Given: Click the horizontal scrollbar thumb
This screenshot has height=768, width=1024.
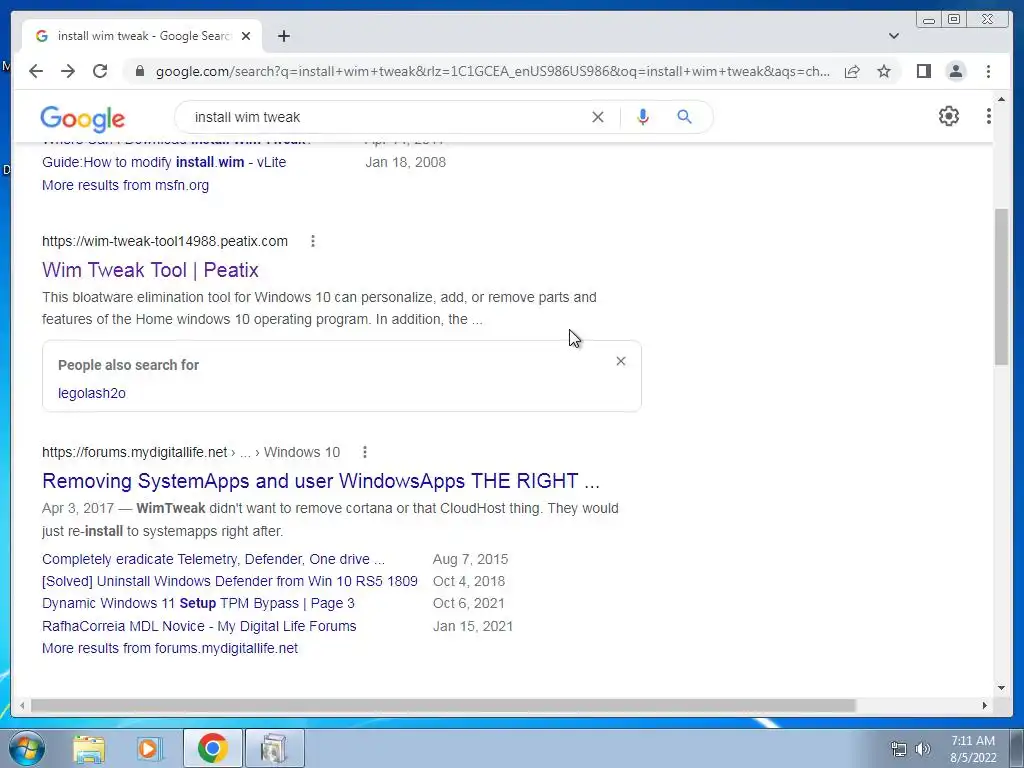Looking at the screenshot, I should pos(443,705).
